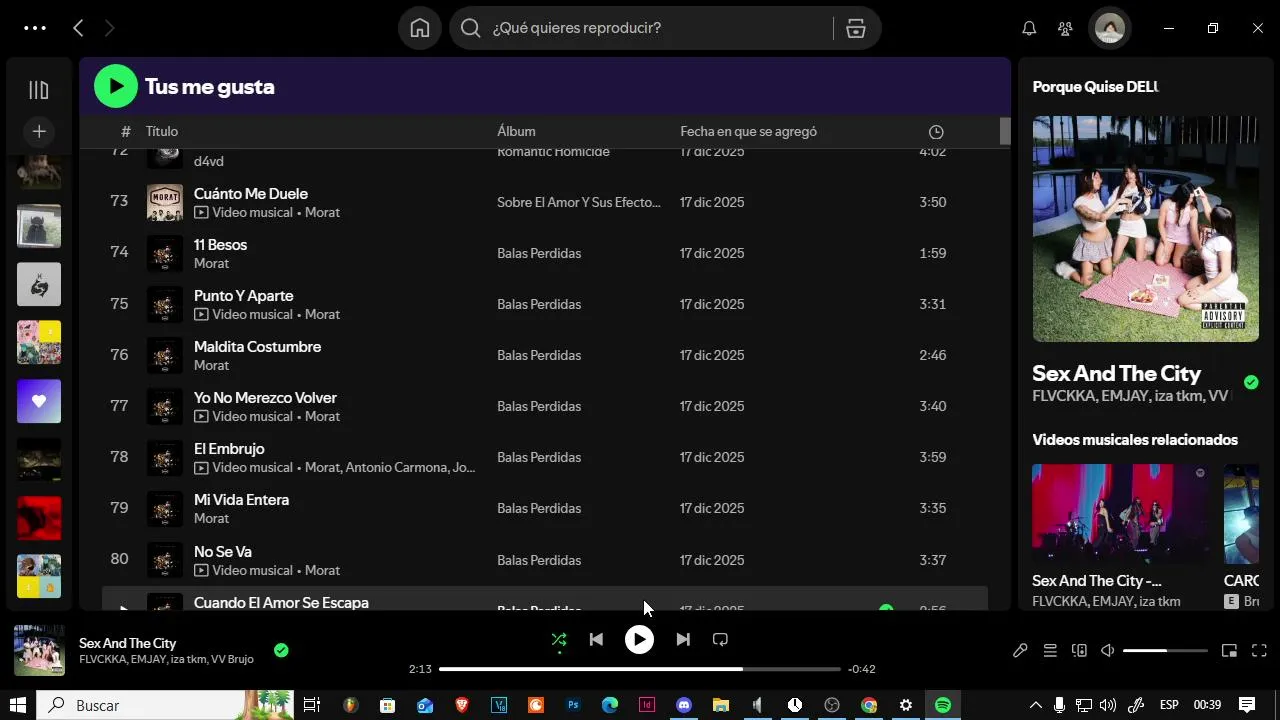Screen dimensions: 1280x720
Task: Open the Liked Songs purple heart in sidebar
Action: [39, 401]
